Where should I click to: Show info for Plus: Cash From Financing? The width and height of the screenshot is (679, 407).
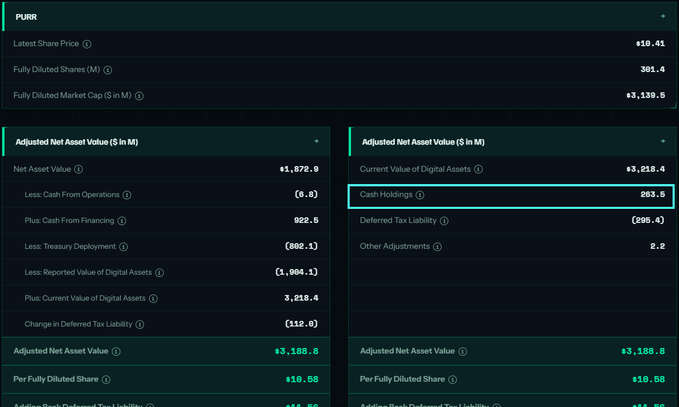click(x=122, y=221)
